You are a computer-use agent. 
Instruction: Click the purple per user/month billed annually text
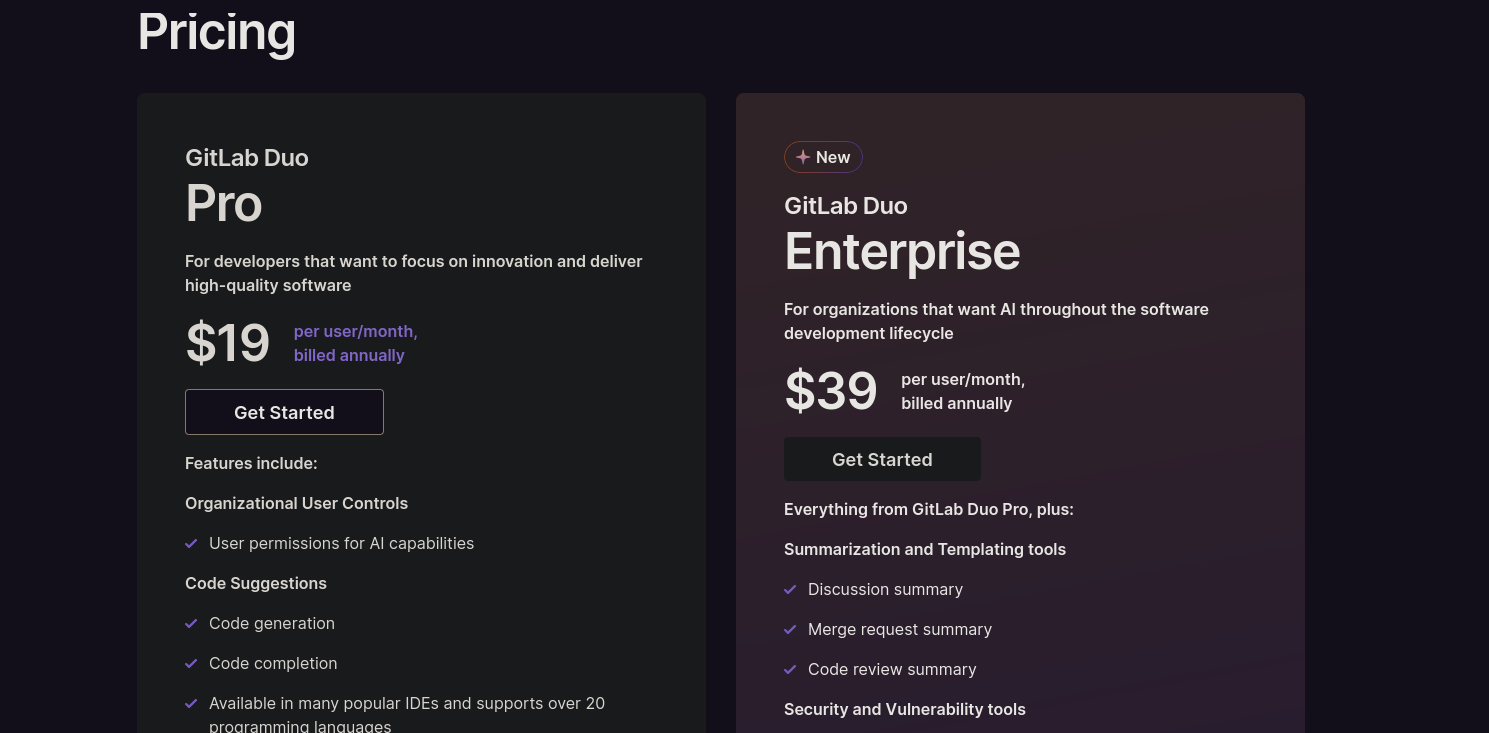[x=355, y=343]
